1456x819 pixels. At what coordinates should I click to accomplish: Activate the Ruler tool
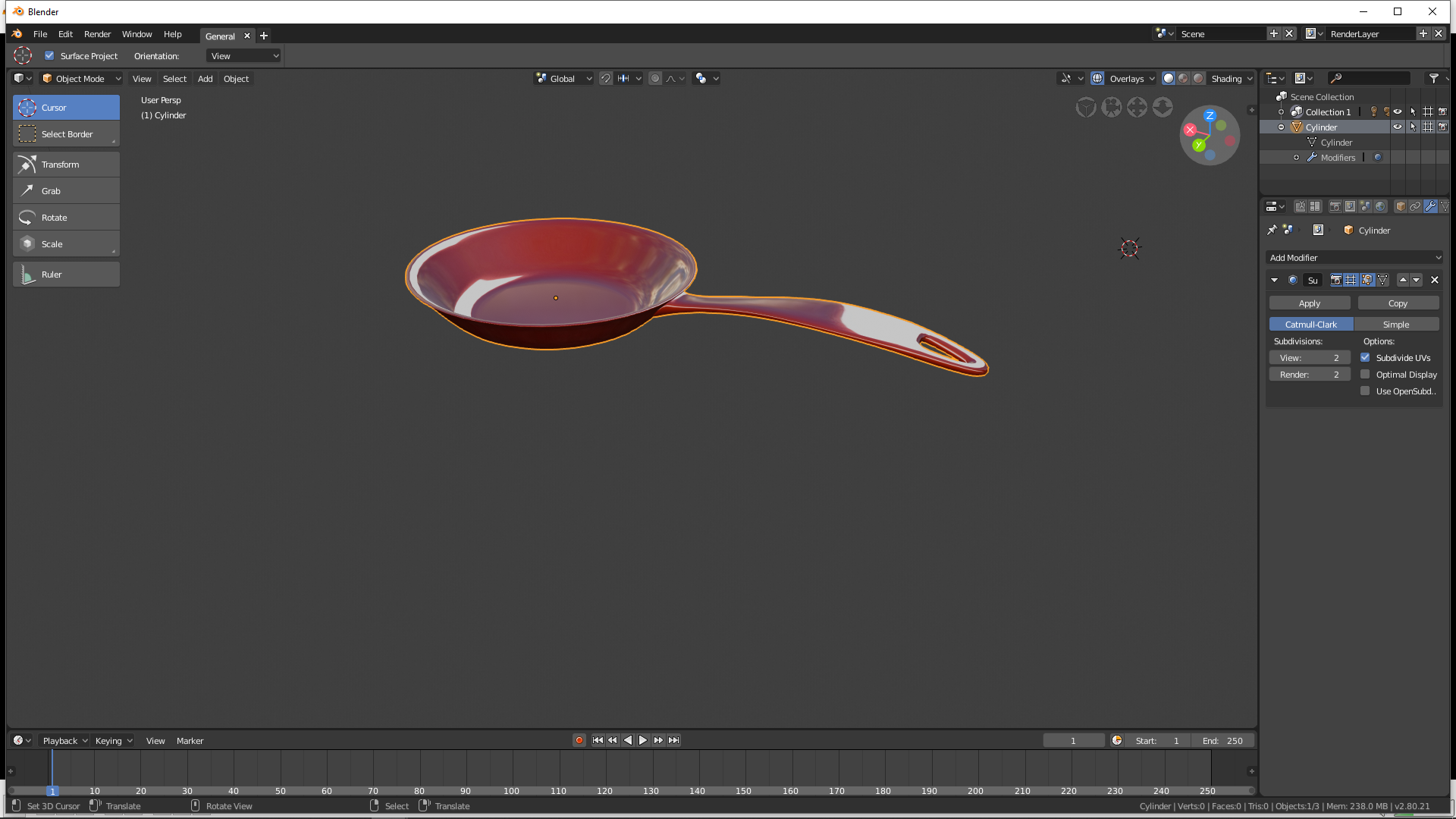[66, 275]
